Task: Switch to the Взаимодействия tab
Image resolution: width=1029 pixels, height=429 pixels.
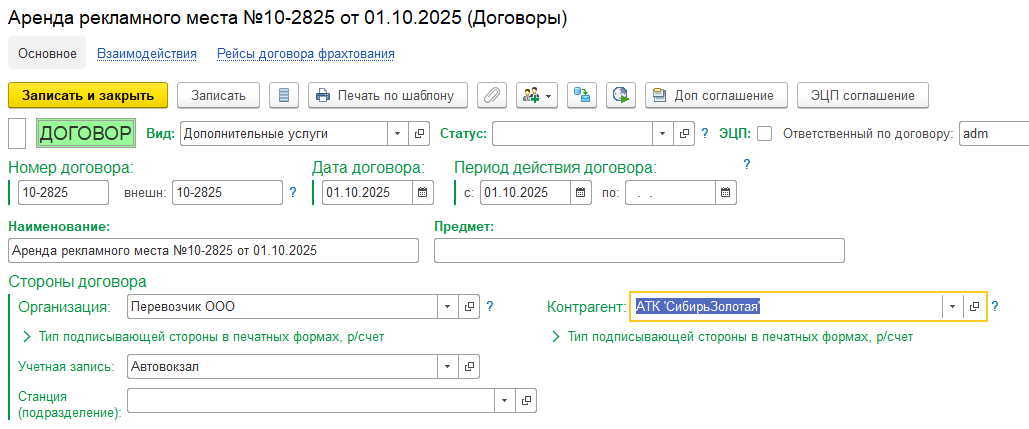Action: 146,53
